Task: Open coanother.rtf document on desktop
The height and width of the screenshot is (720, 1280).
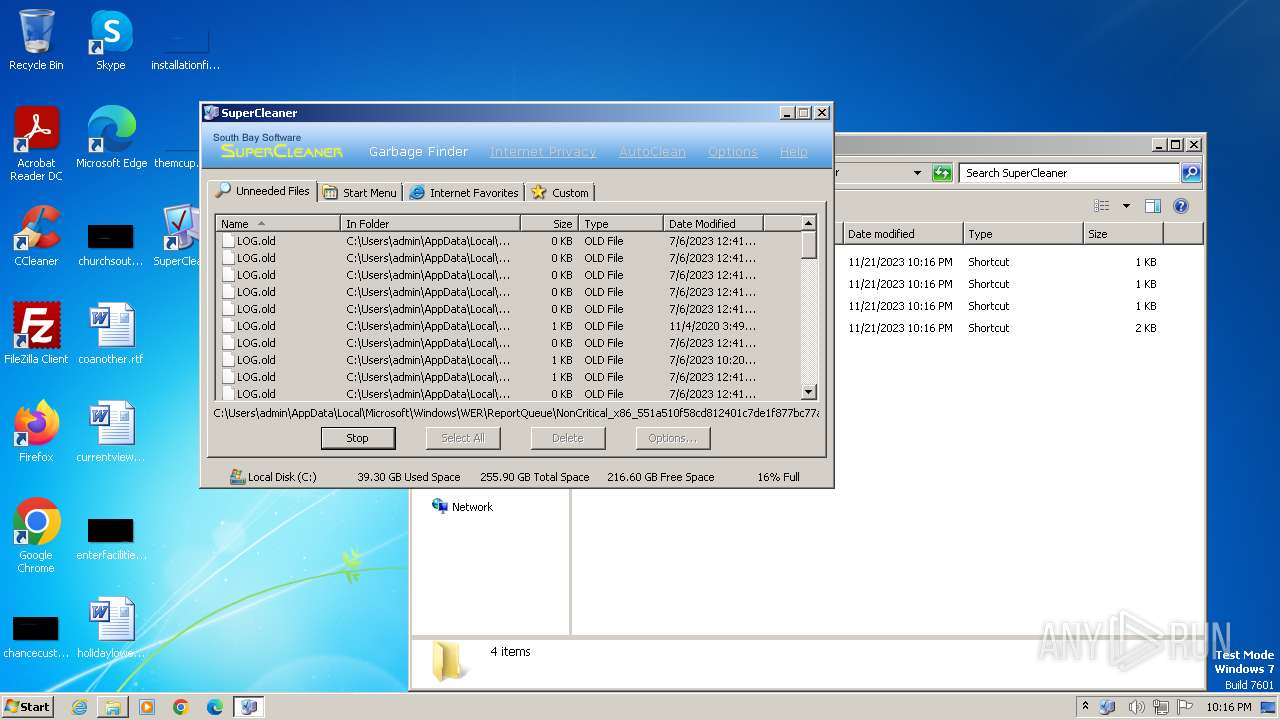Action: coord(110,334)
